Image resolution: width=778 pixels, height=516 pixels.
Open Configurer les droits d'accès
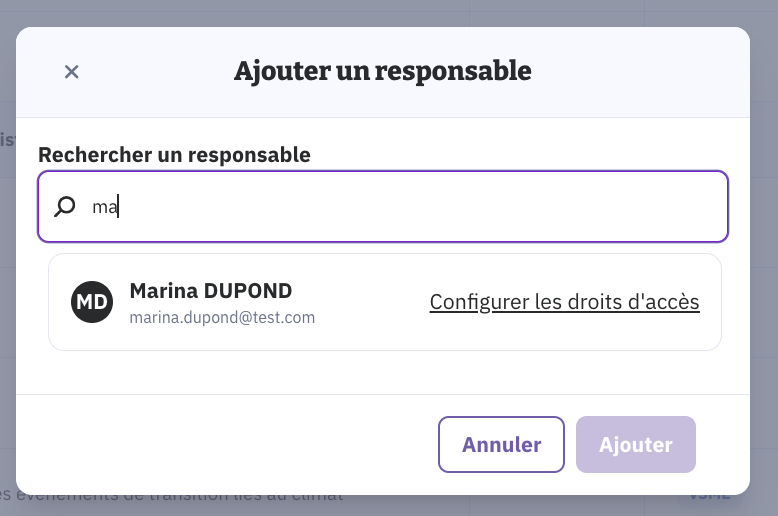(x=564, y=302)
